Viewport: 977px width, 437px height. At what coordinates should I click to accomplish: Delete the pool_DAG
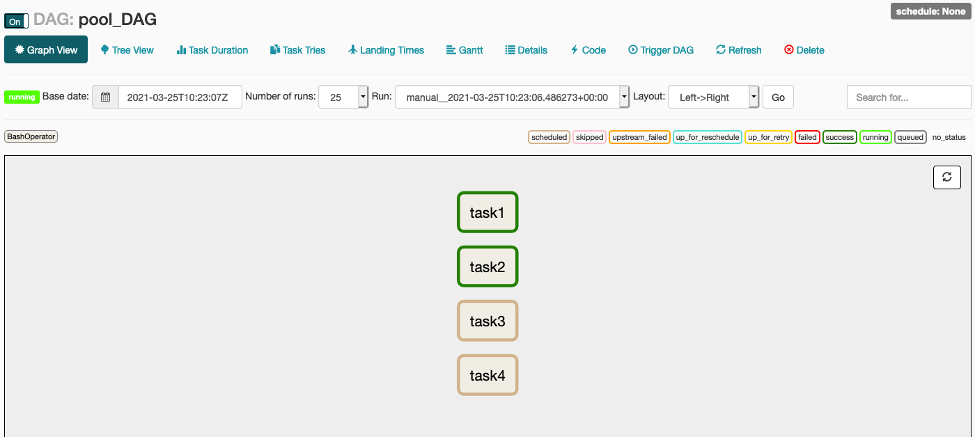click(x=804, y=50)
